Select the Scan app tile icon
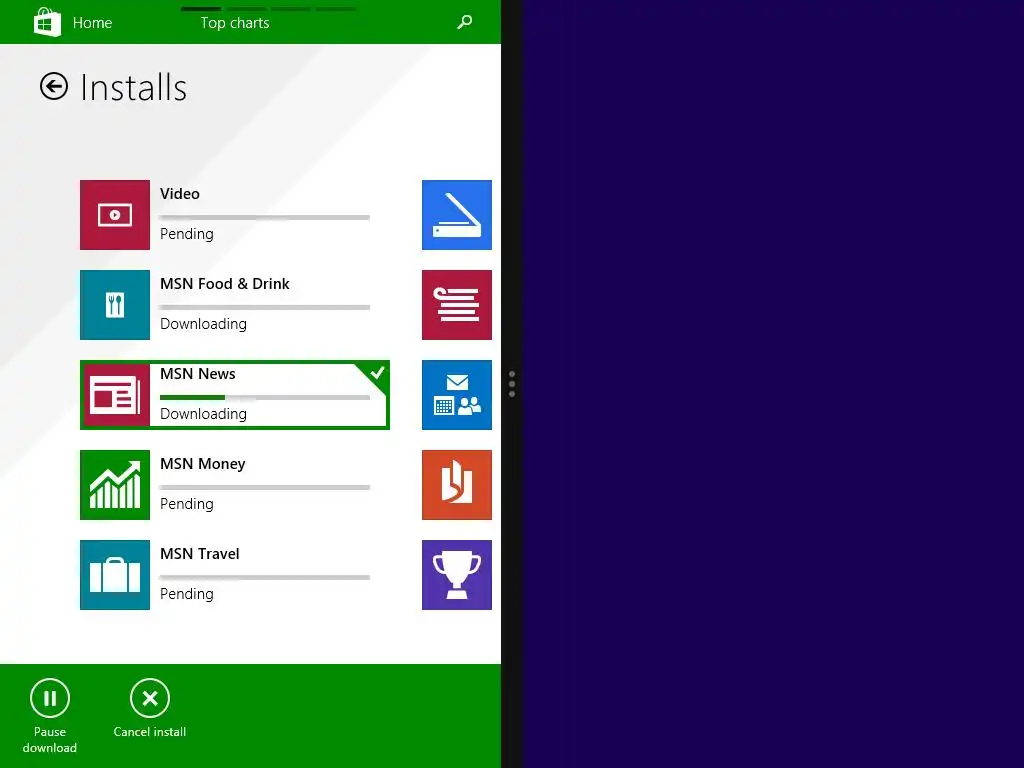This screenshot has width=1024, height=768. coord(456,215)
